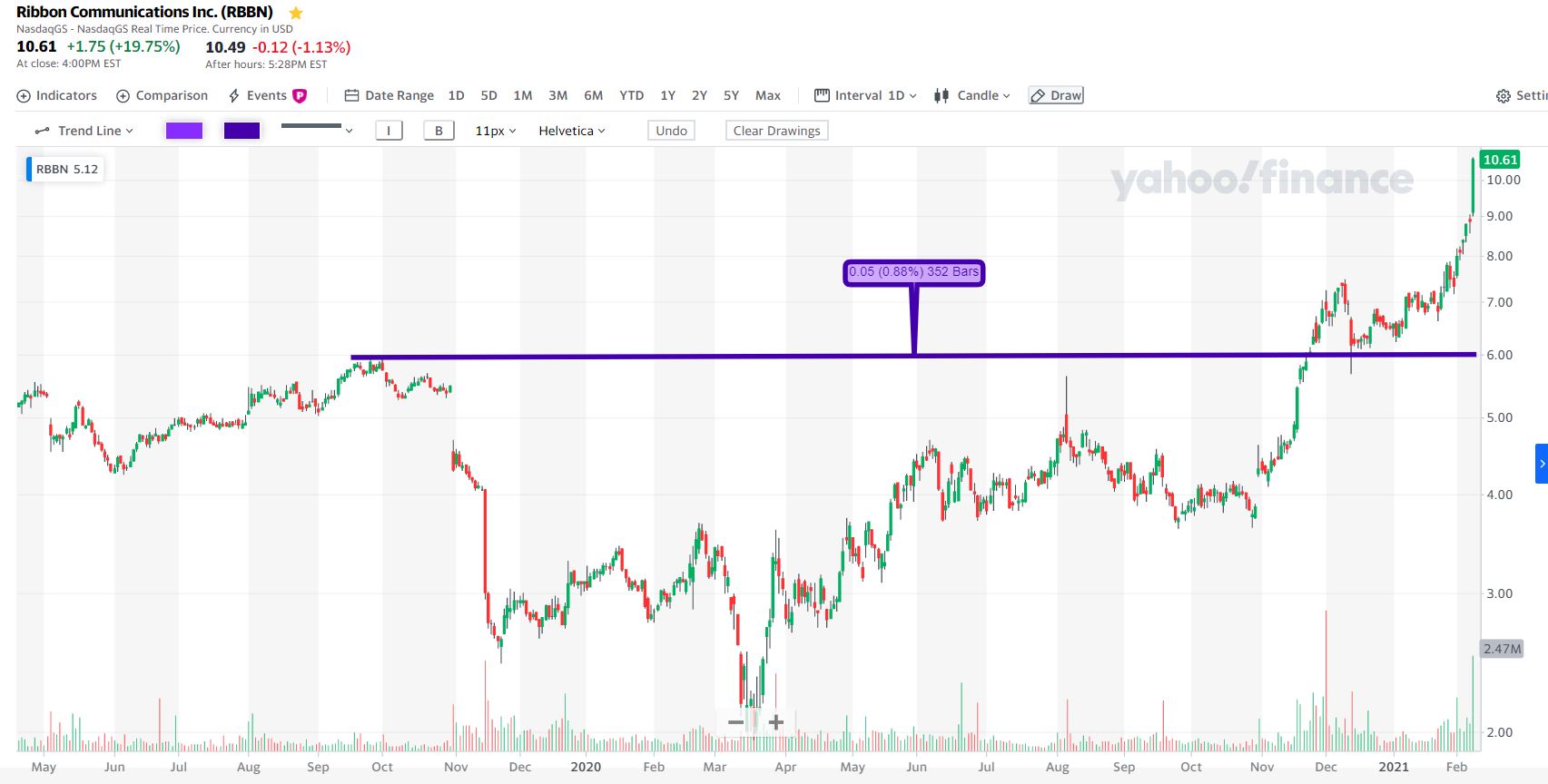The image size is (1548, 784).
Task: Click the Clear Drawings button
Action: [x=776, y=131]
